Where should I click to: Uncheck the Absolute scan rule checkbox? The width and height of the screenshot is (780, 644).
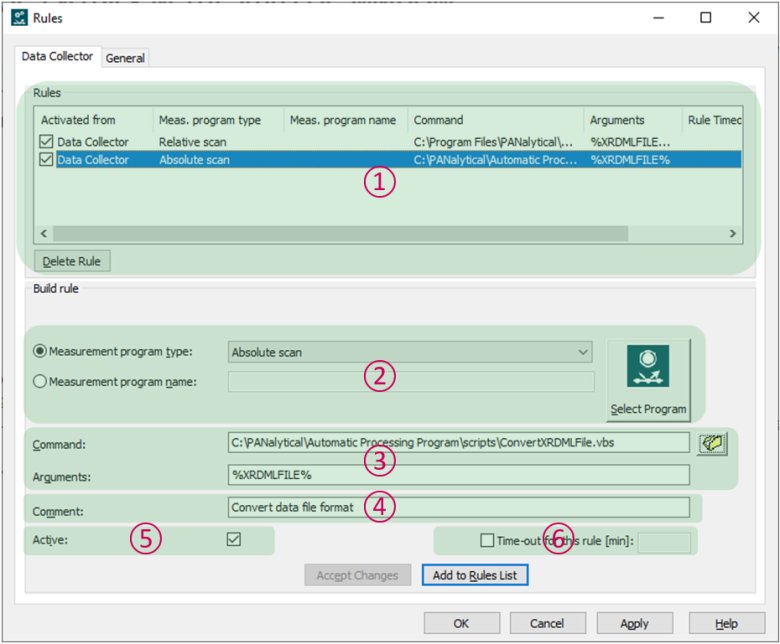46,159
